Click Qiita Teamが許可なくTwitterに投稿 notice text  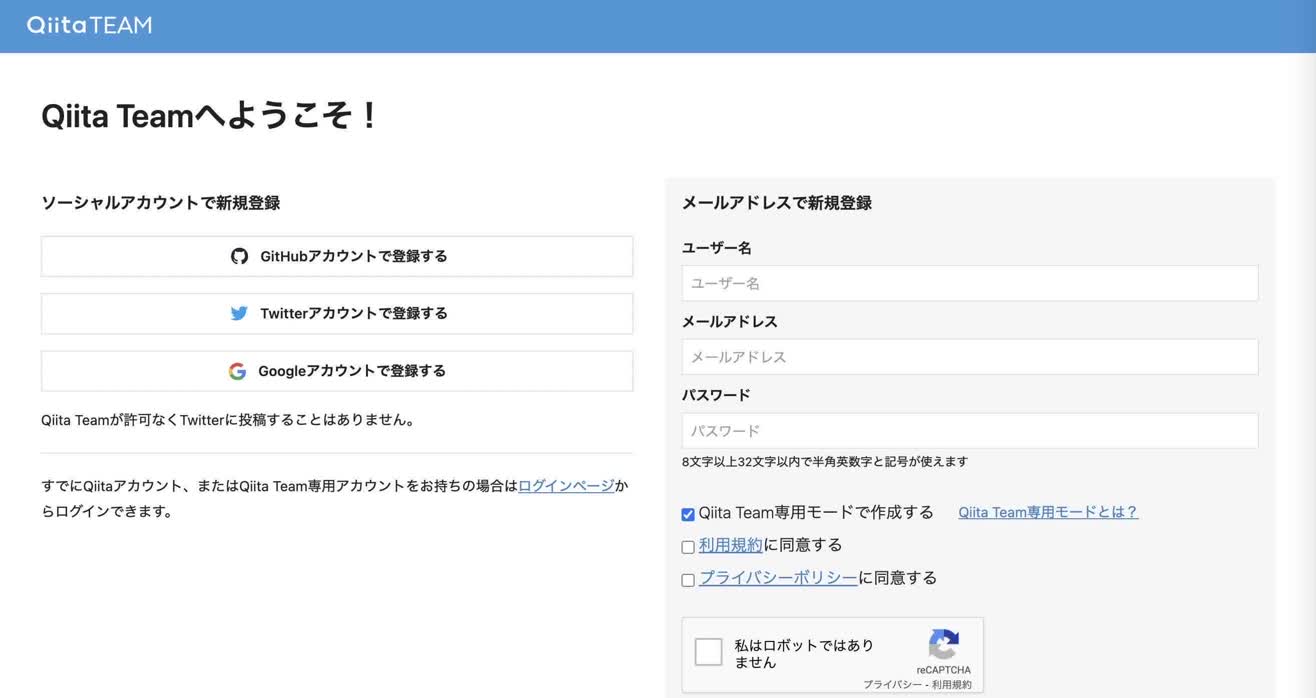click(x=228, y=420)
